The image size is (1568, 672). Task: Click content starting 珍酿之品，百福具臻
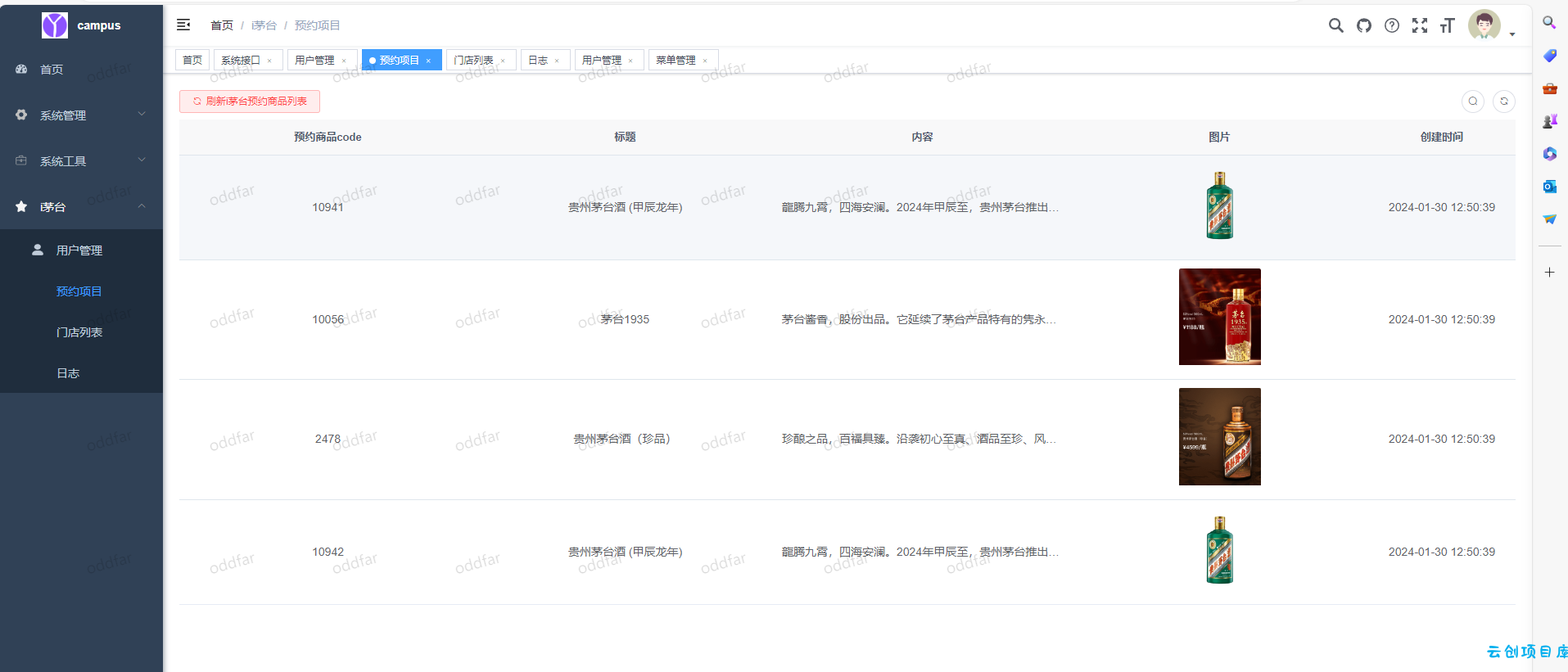click(920, 439)
